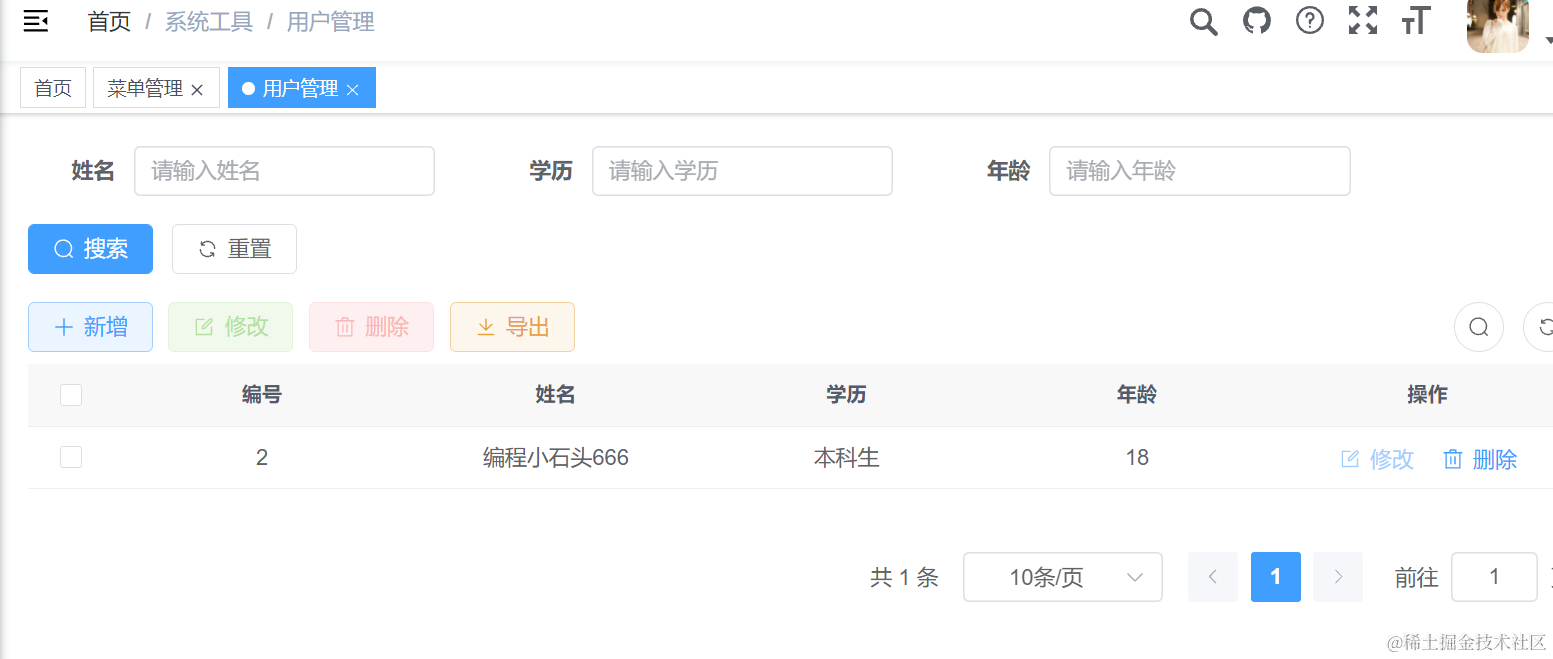Image resolution: width=1553 pixels, height=659 pixels.
Task: Click the blue 搜索 button
Action: coord(90,249)
